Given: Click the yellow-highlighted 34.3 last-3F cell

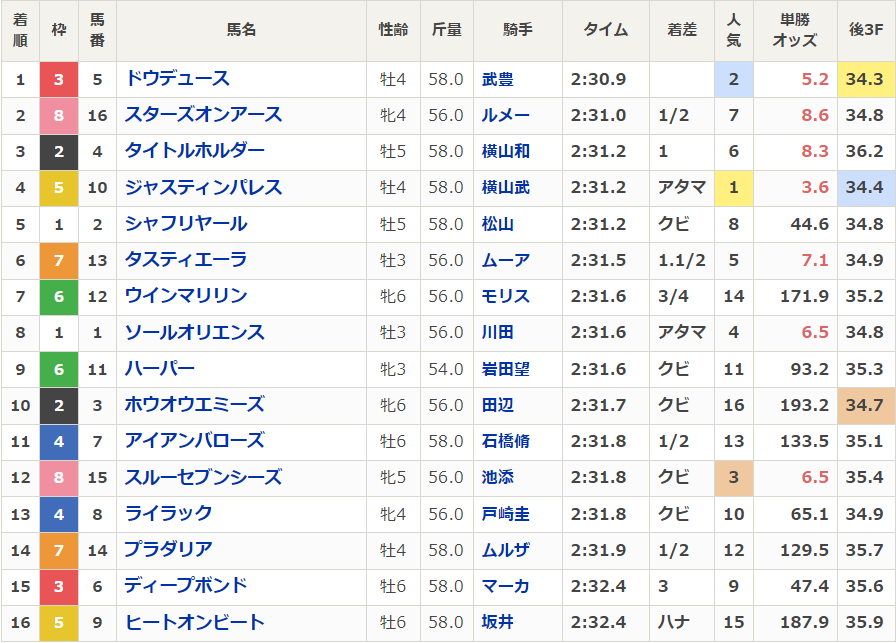Looking at the screenshot, I should coord(865,79).
